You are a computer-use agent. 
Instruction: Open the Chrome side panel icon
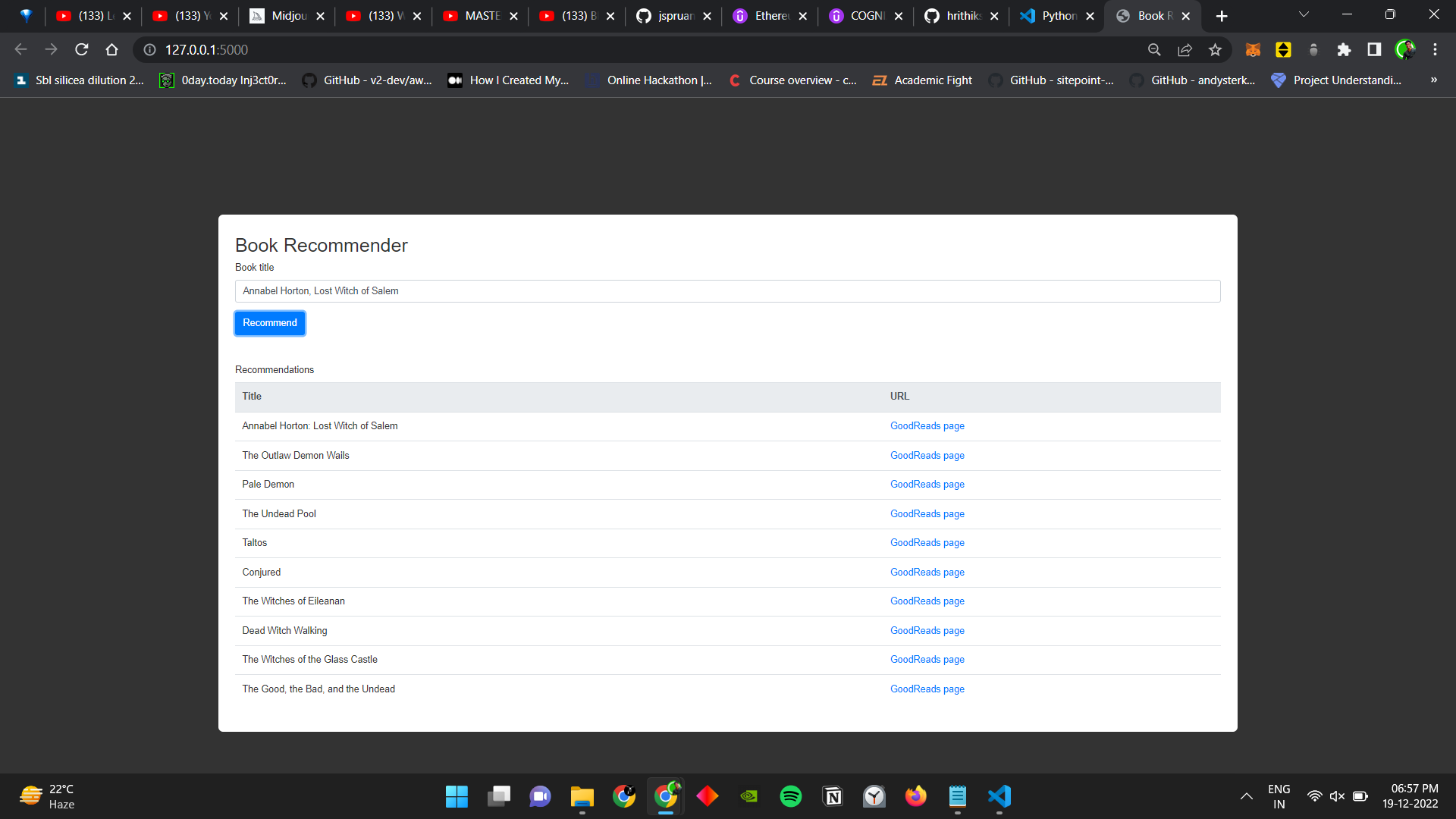[1374, 49]
